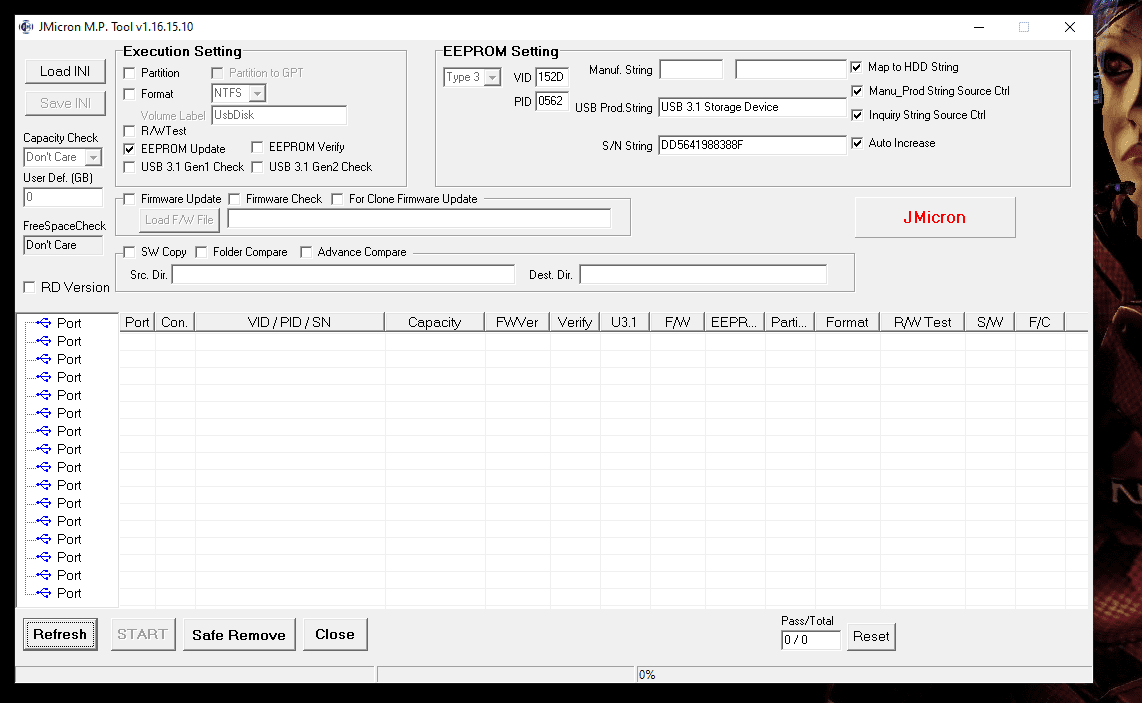Click the U3.1 column header
The height and width of the screenshot is (703, 1142).
(x=624, y=322)
